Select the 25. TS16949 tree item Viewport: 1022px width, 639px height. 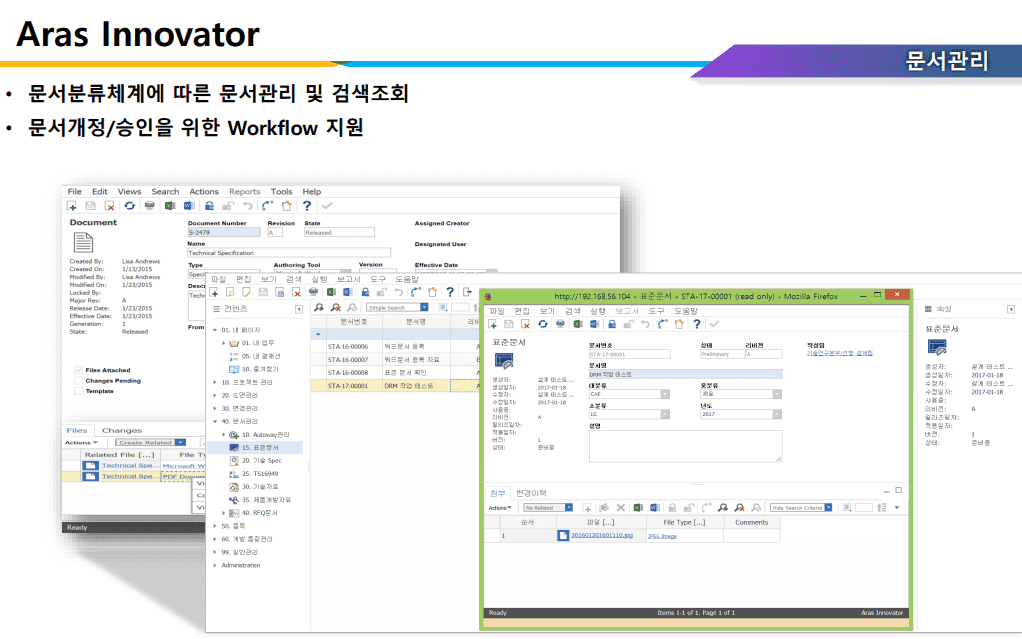coord(260,474)
